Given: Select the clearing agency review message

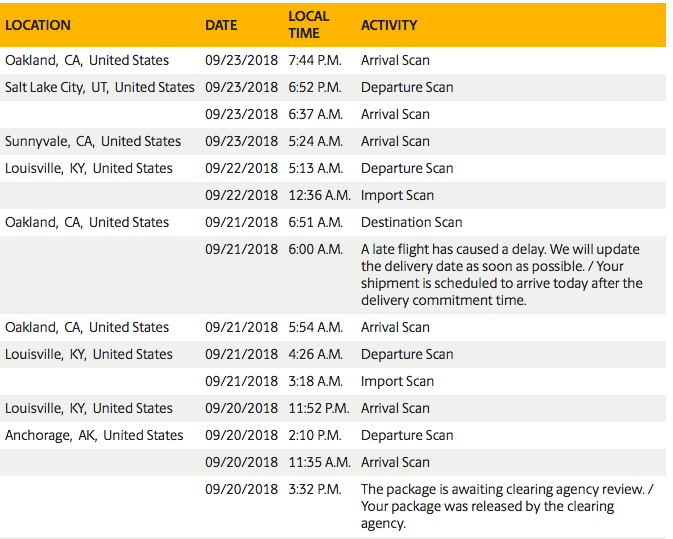Looking at the screenshot, I should click(x=507, y=506).
